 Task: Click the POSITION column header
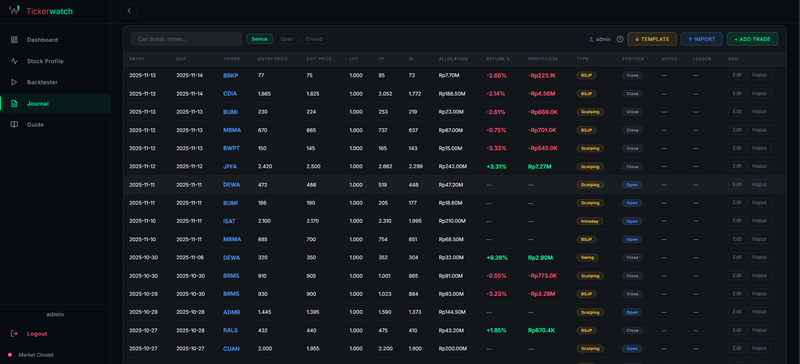(x=633, y=59)
